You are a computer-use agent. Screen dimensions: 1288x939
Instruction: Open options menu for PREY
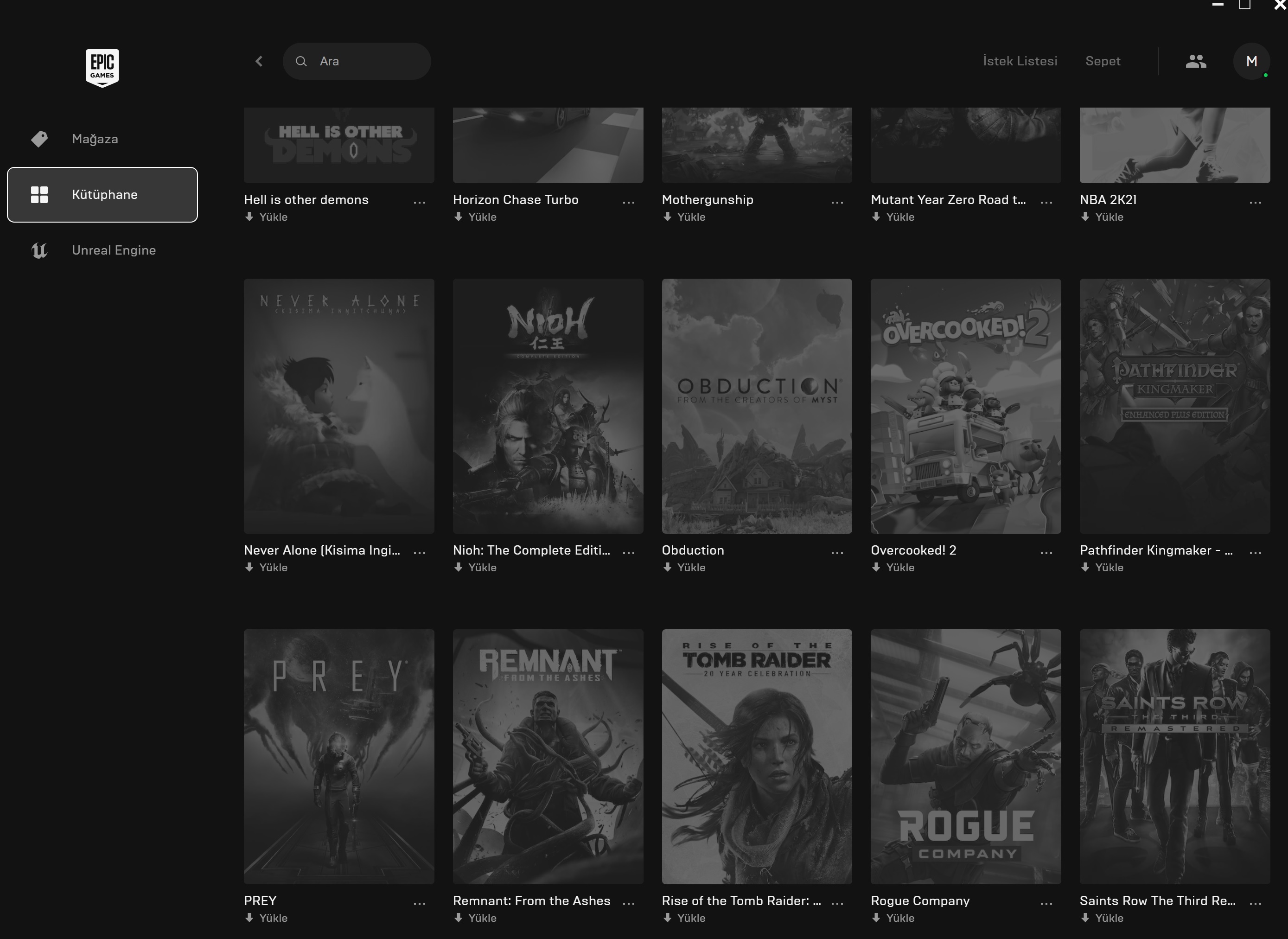[420, 903]
